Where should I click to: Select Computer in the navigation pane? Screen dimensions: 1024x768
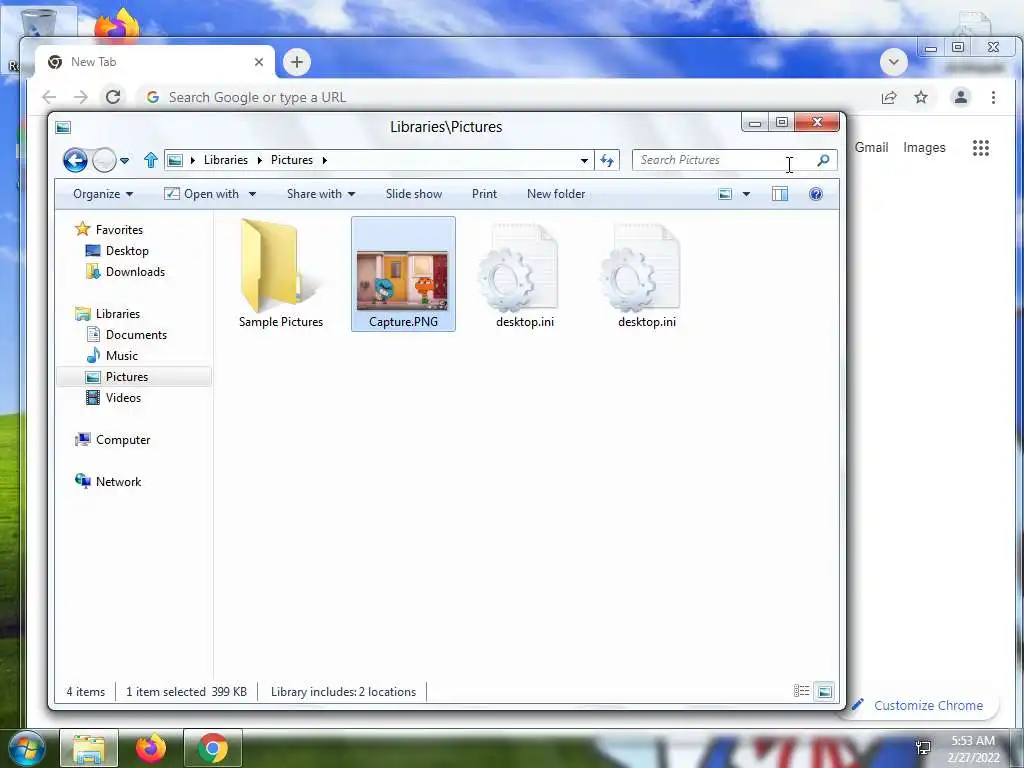click(x=113, y=440)
